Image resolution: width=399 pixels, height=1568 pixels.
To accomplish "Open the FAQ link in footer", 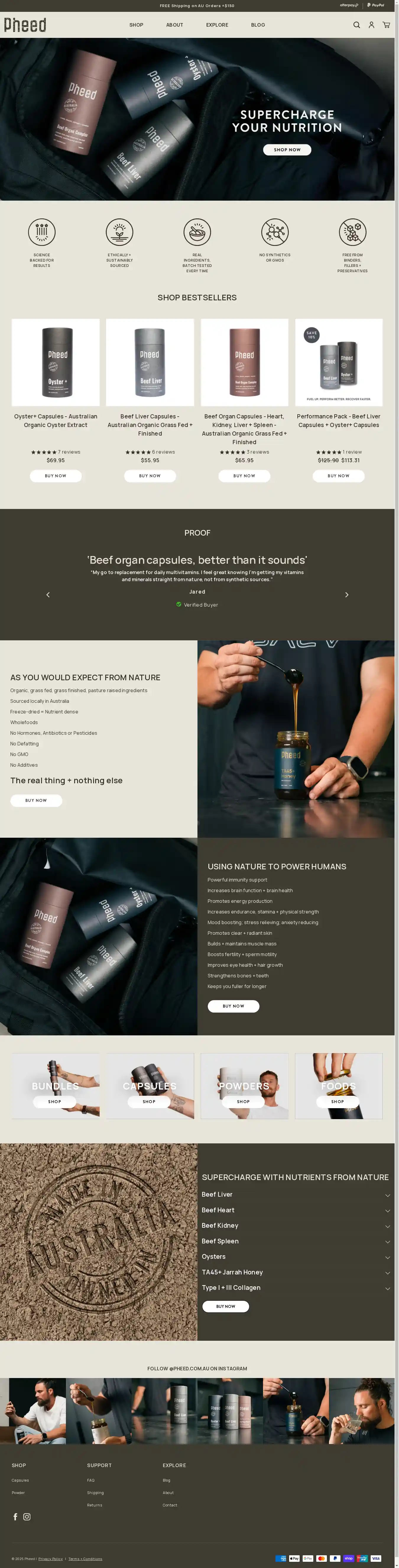I will [91, 1480].
